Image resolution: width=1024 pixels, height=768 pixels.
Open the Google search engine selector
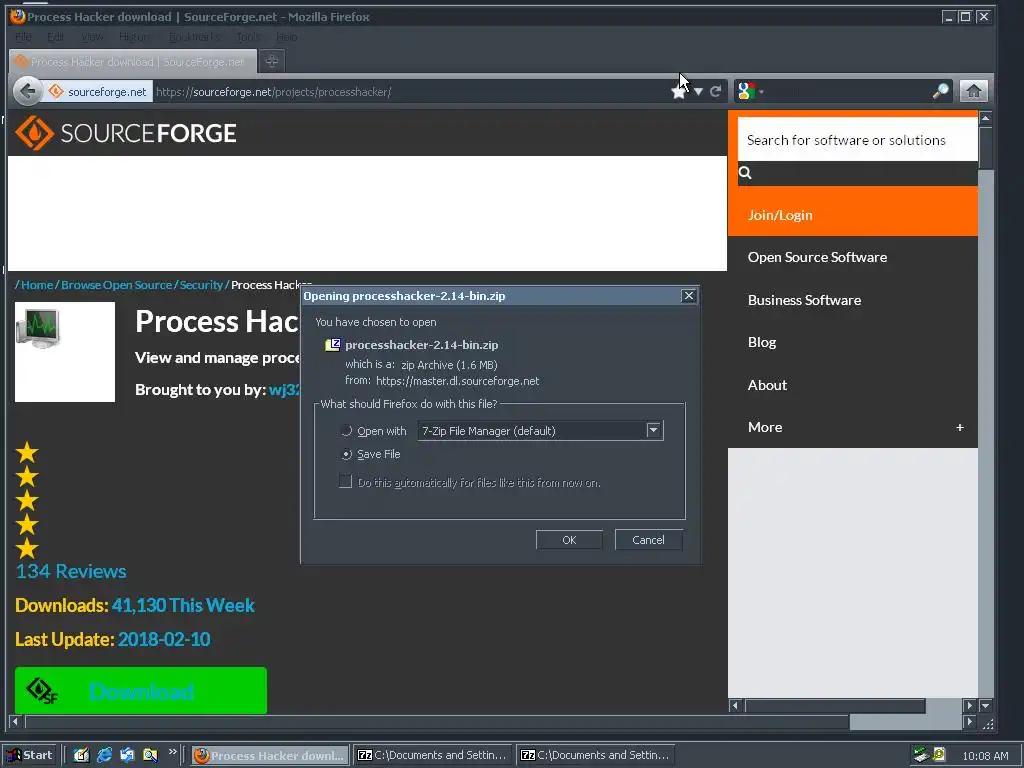(x=750, y=91)
